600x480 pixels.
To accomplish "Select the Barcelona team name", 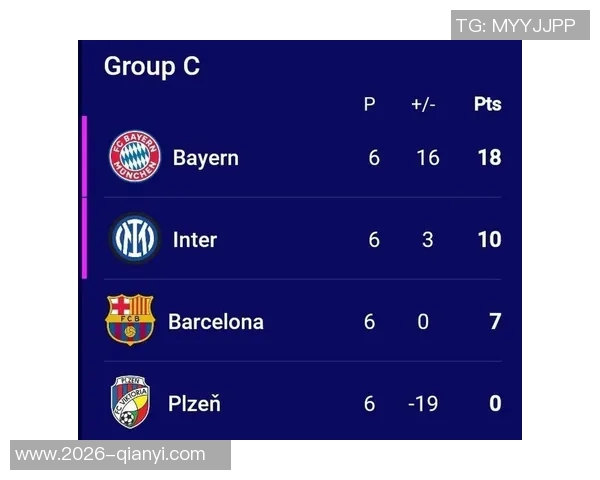I will tap(216, 322).
